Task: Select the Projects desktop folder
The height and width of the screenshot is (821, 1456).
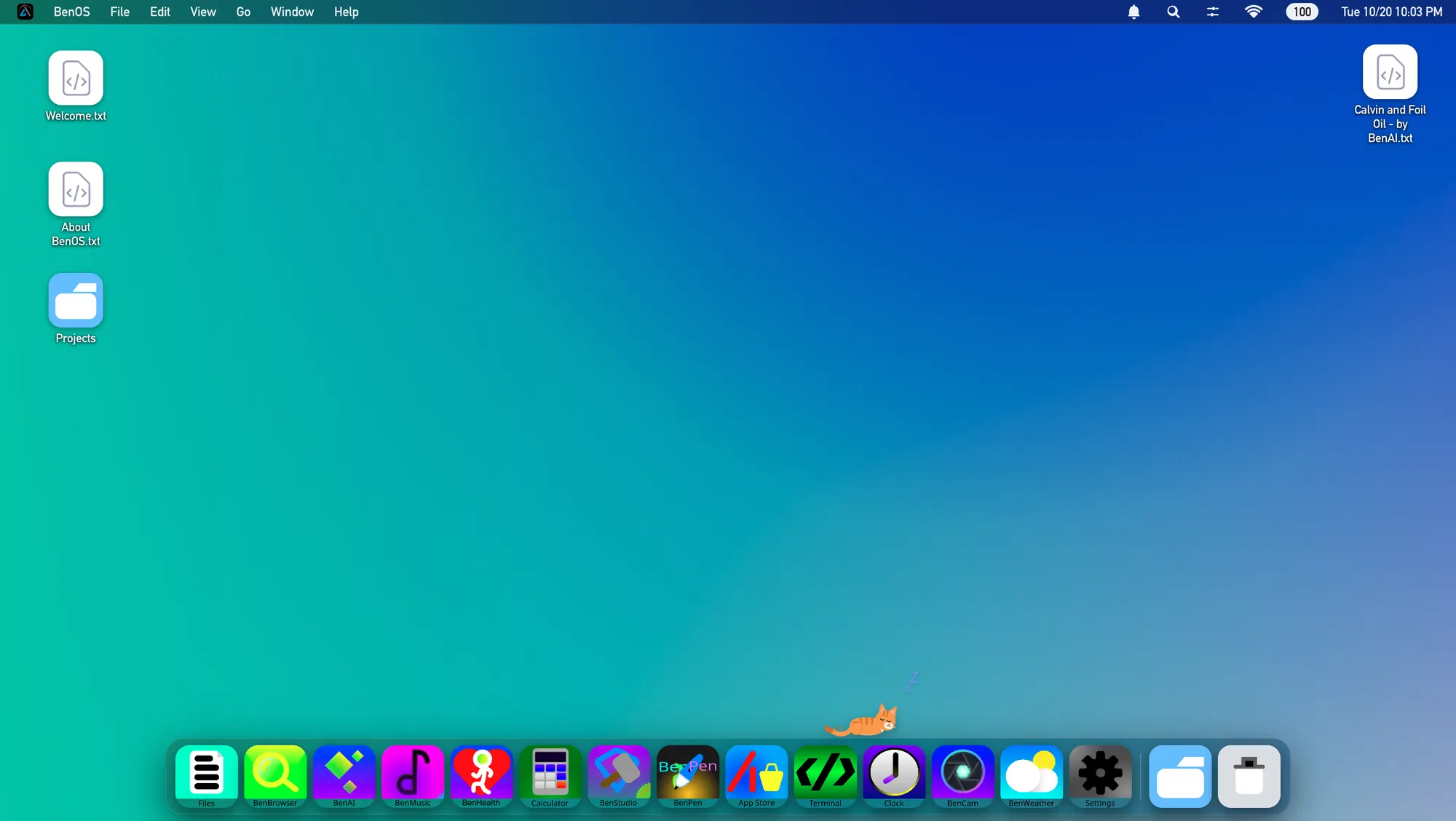Action: pos(76,309)
